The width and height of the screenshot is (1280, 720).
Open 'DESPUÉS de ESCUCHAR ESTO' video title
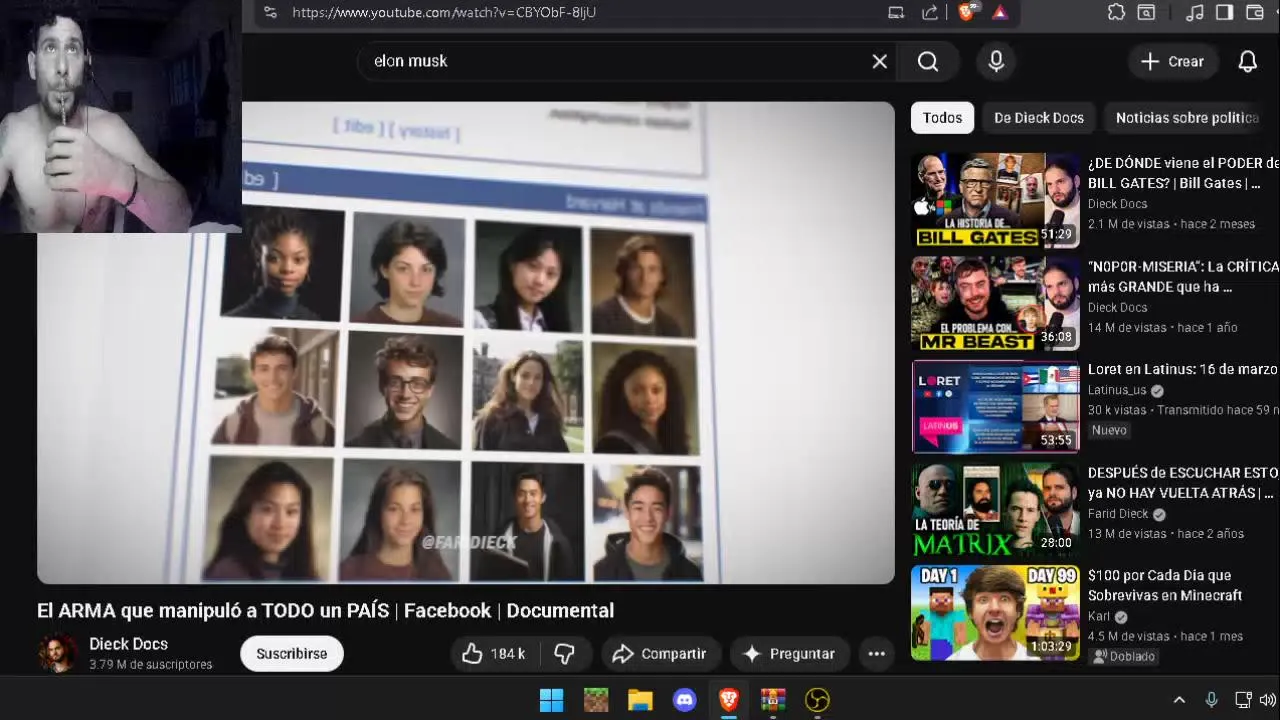(x=1183, y=483)
